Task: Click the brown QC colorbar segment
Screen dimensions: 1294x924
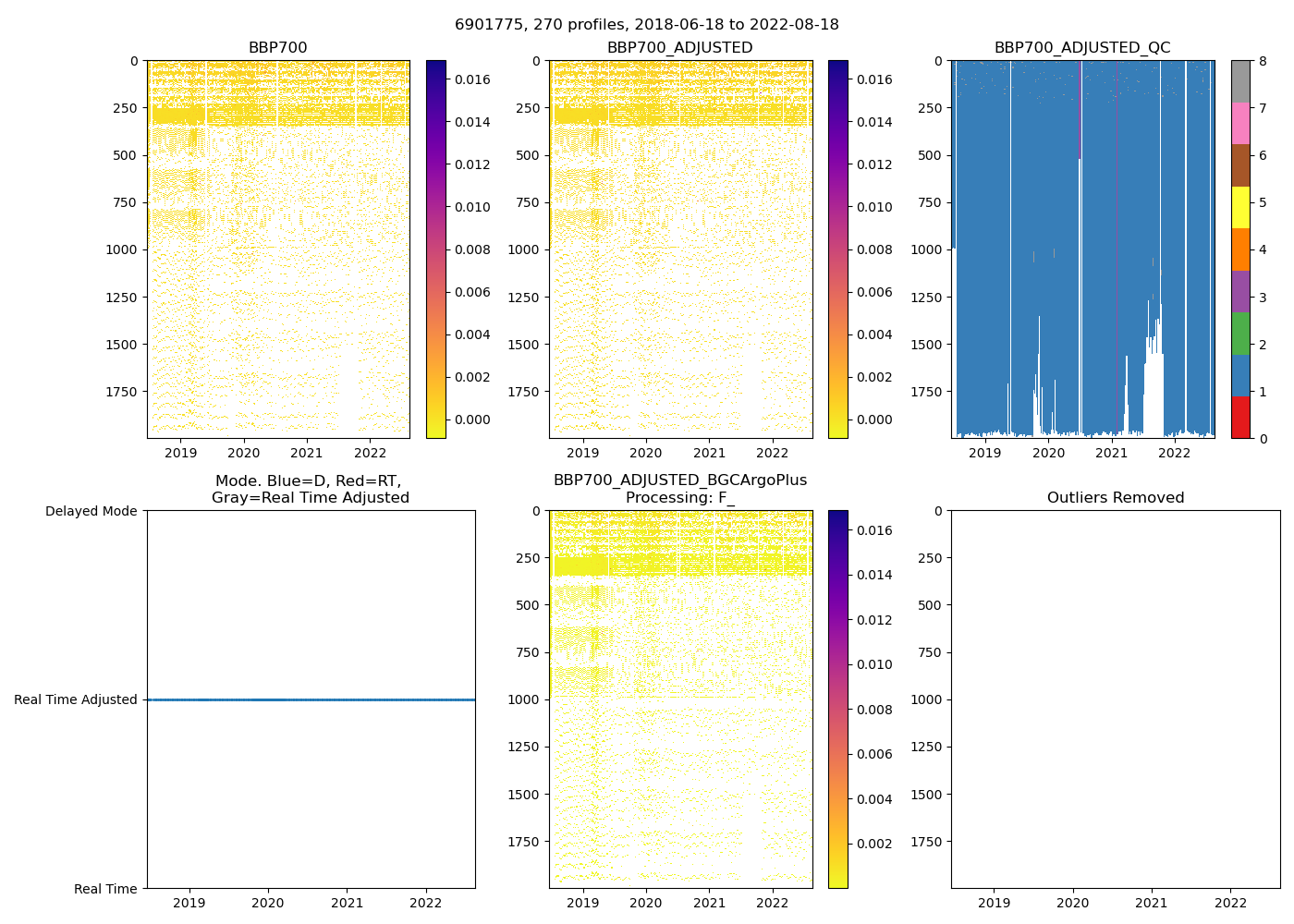Action: point(1240,165)
